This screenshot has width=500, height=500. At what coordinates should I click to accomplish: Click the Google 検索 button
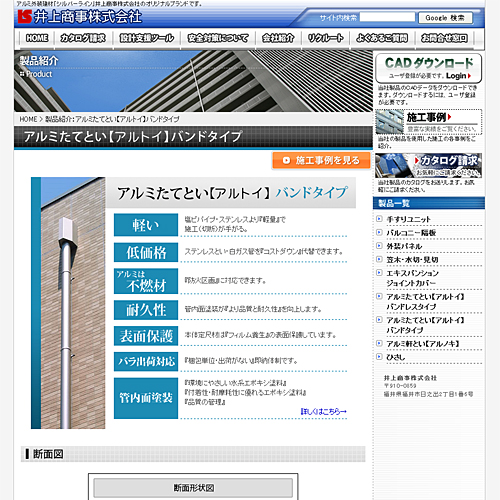pyautogui.click(x=445, y=18)
